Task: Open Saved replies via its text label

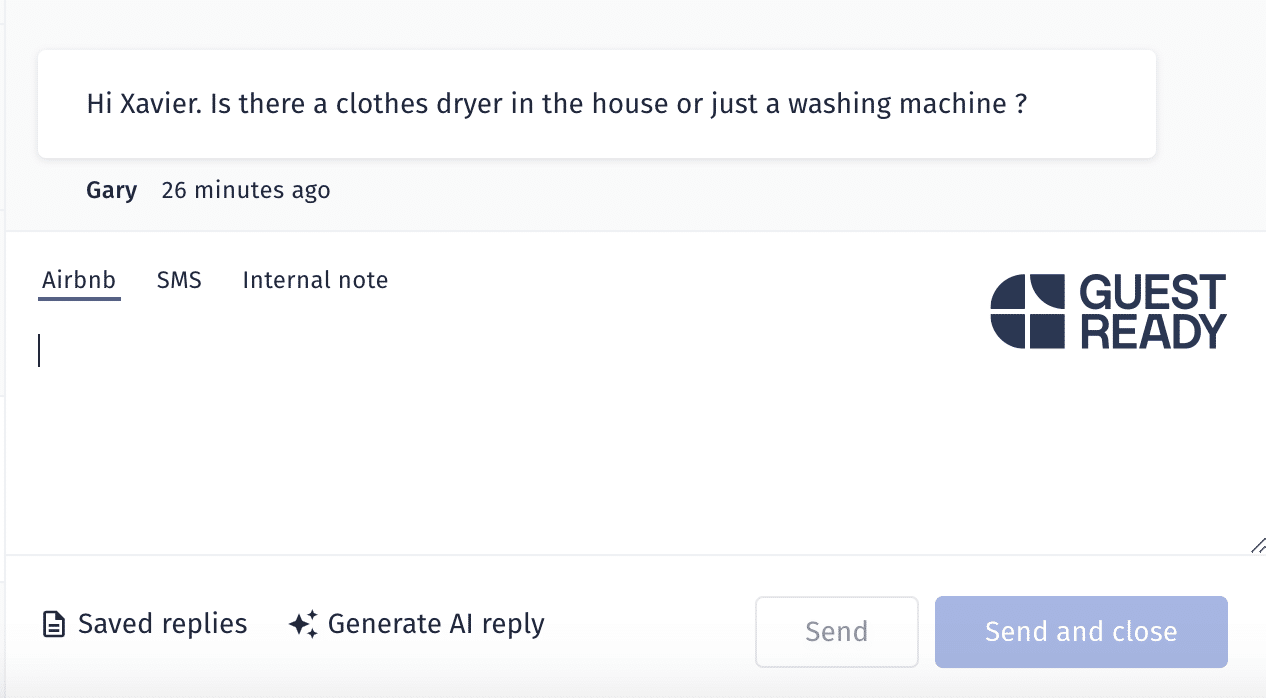Action: click(162, 624)
